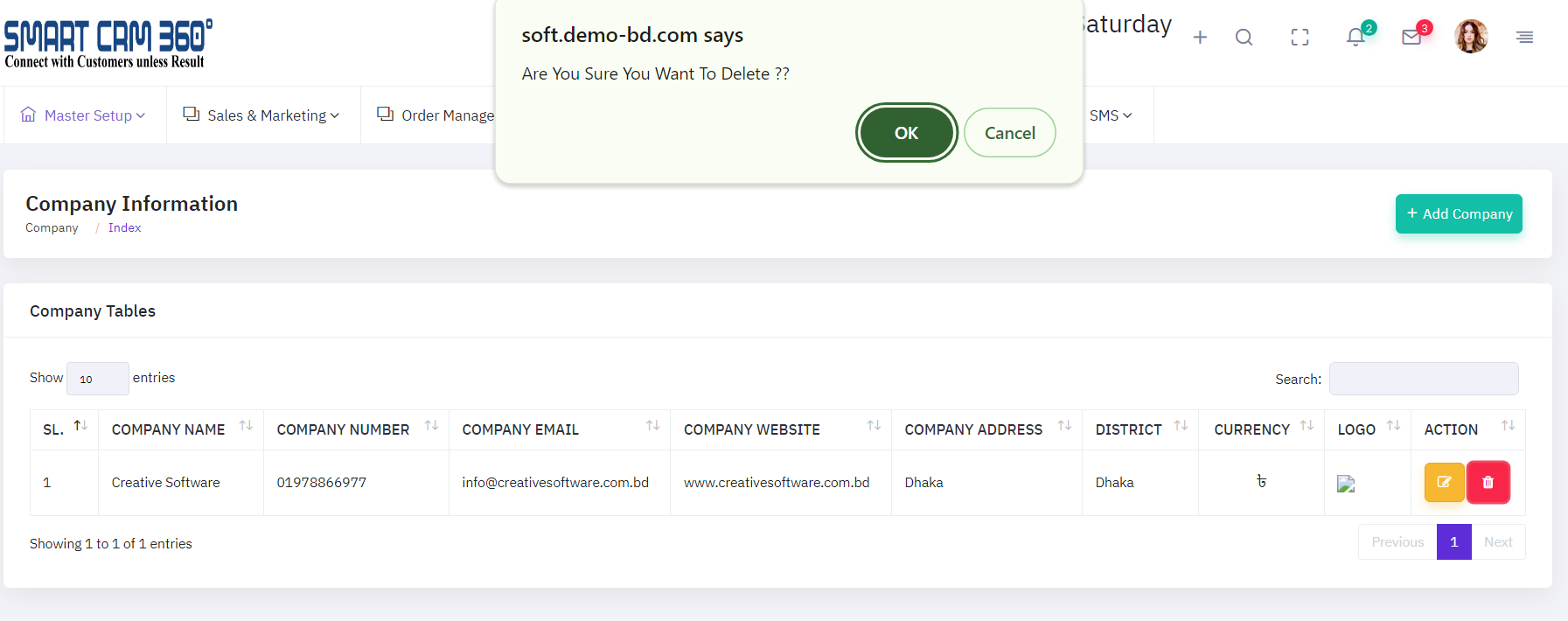The image size is (1568, 621).
Task: Click the Index breadcrumb link
Action: (124, 227)
